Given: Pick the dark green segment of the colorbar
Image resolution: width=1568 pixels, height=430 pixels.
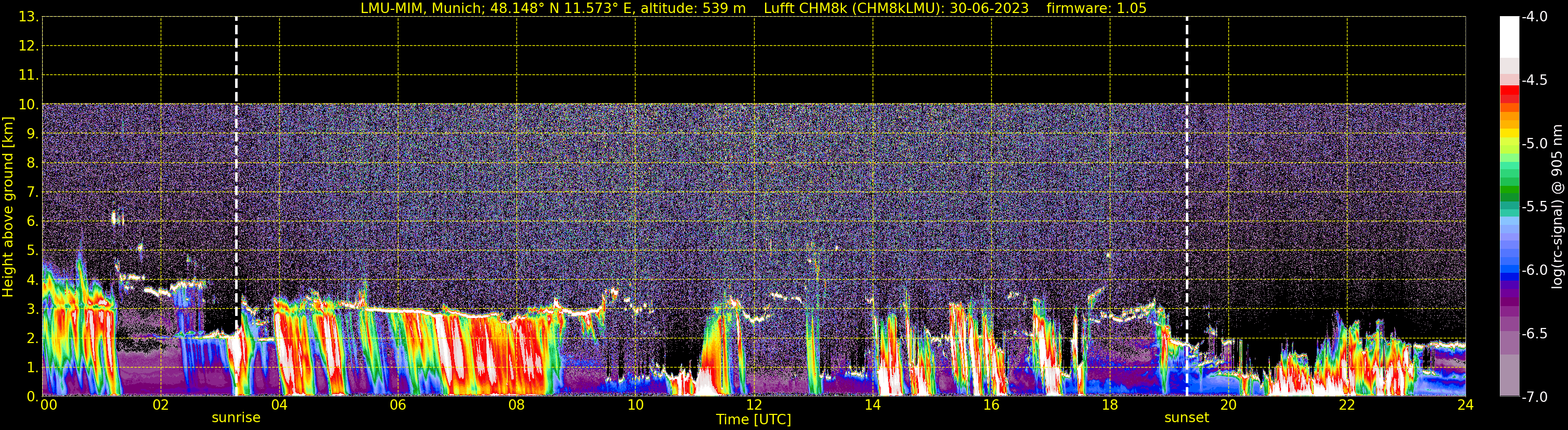Looking at the screenshot, I should click(x=1509, y=197).
